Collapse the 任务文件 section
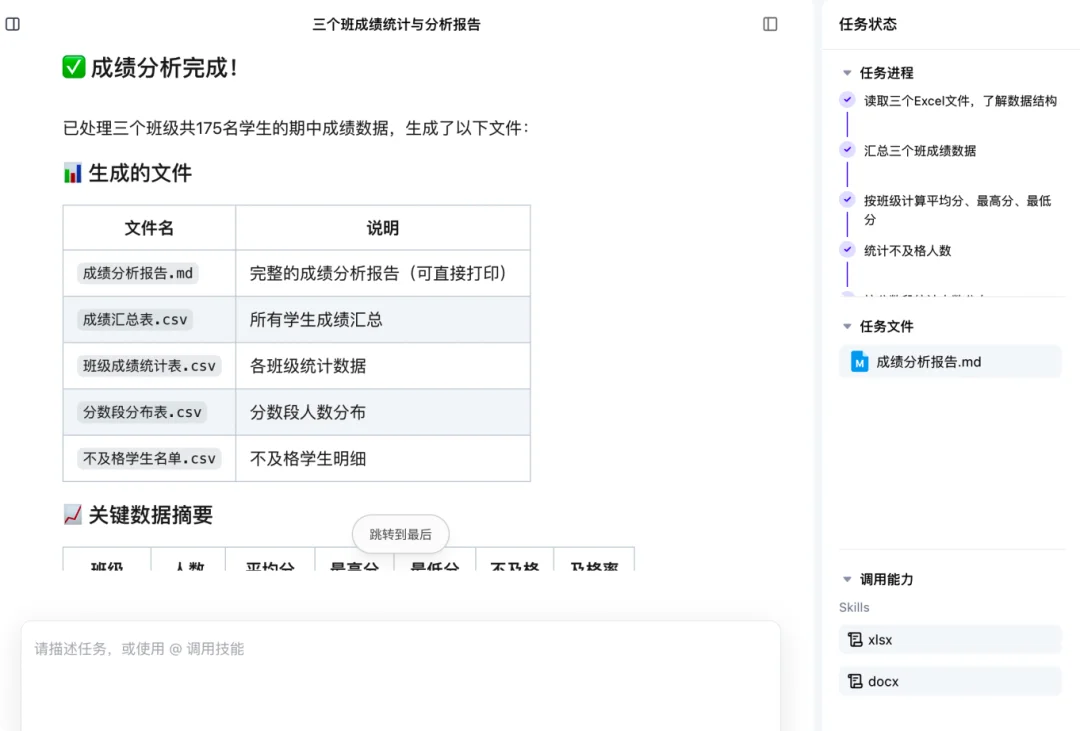 [846, 325]
